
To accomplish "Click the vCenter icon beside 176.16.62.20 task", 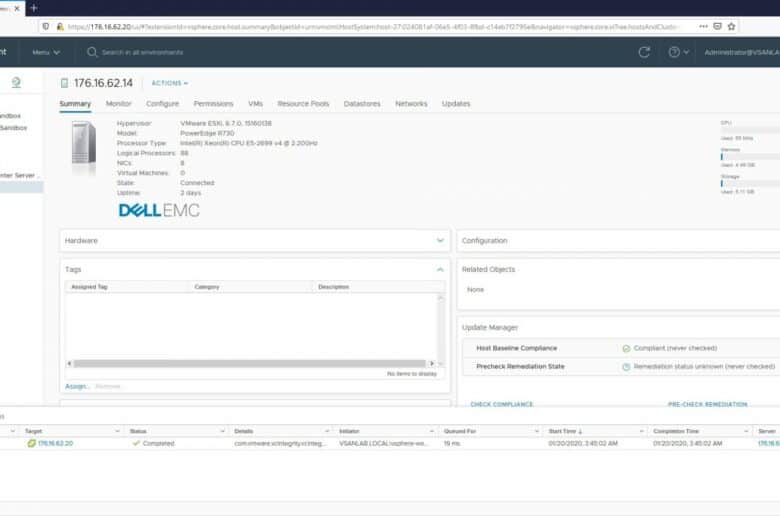I will pos(31,443).
